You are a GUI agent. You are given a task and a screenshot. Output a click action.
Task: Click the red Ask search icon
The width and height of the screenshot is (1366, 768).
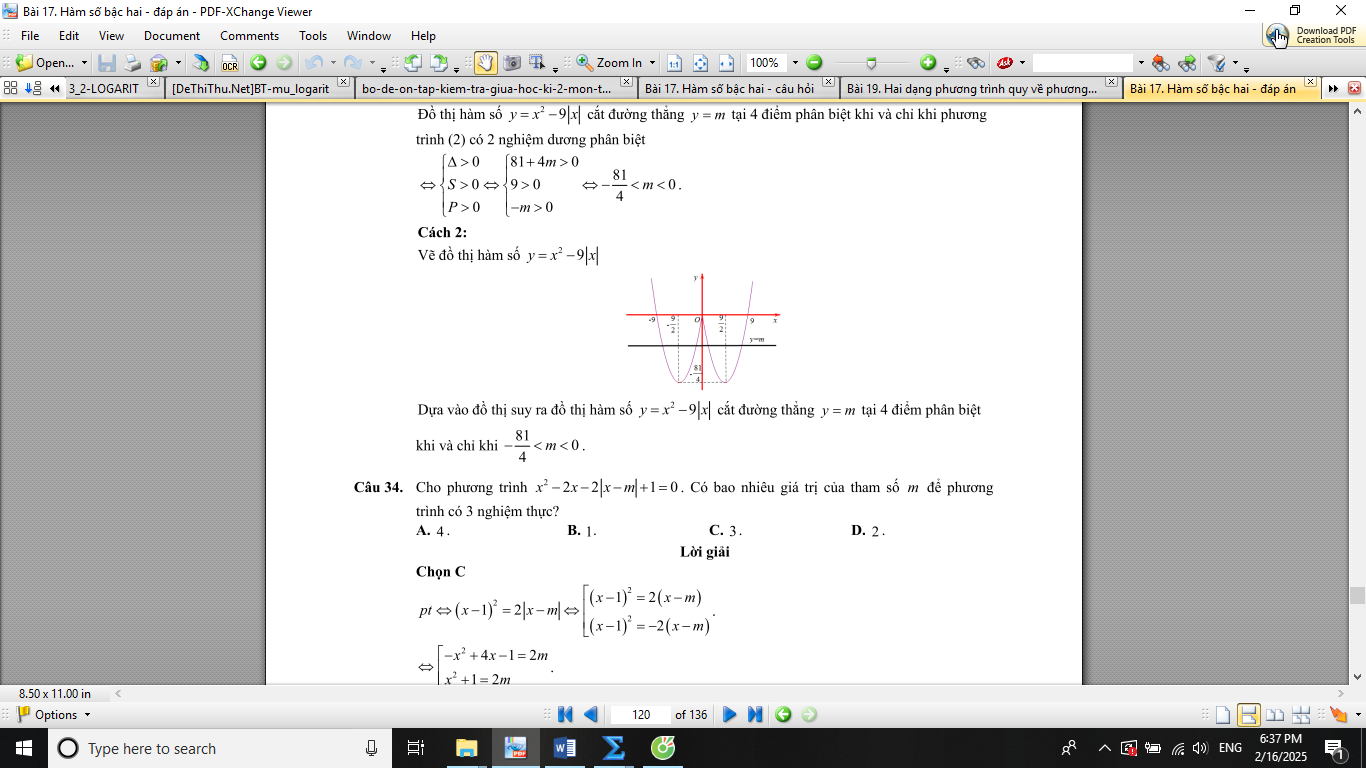1005,63
